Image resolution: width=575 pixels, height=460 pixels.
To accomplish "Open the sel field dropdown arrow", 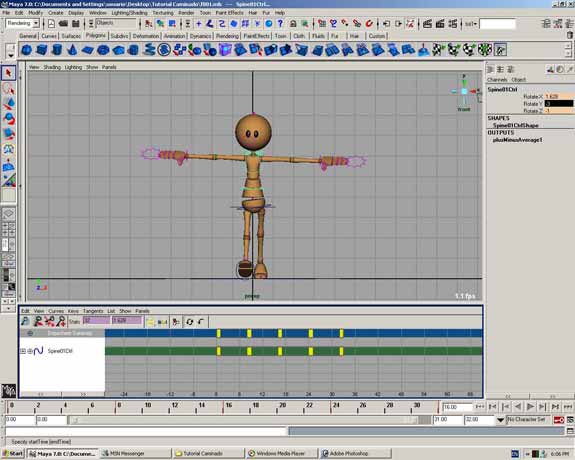I will (475, 24).
